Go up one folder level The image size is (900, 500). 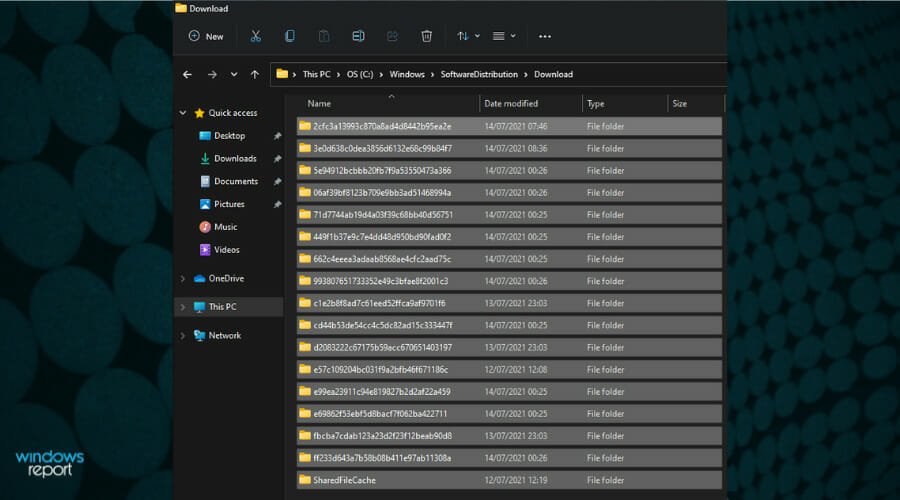[x=255, y=75]
